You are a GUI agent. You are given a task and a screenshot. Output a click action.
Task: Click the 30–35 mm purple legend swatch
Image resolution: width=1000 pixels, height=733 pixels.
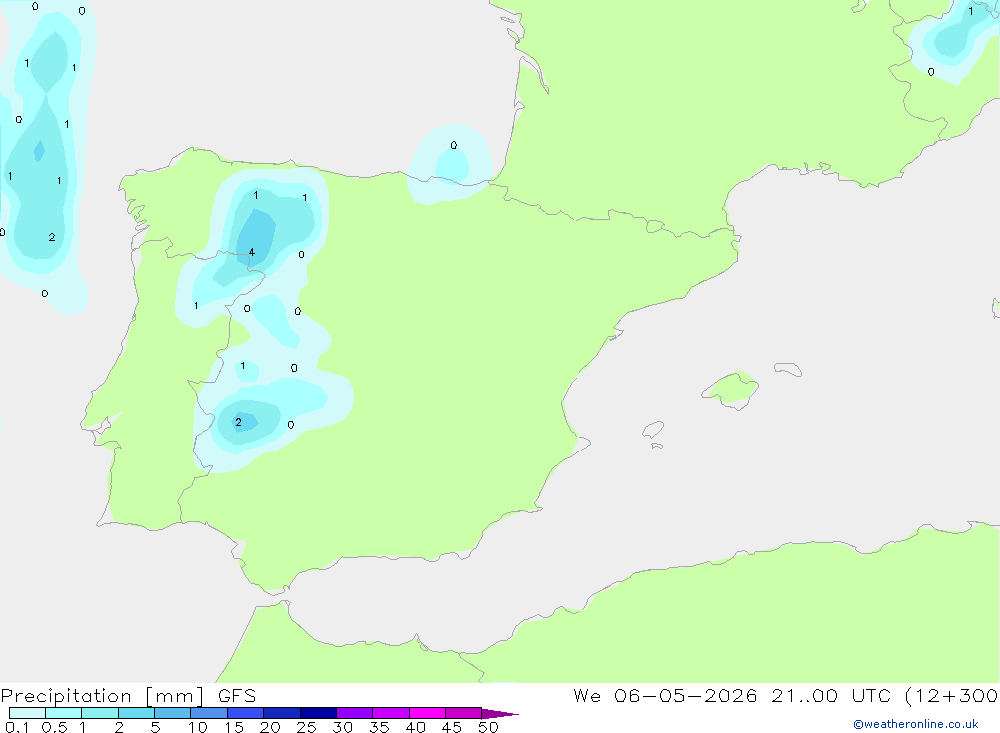coord(355,713)
